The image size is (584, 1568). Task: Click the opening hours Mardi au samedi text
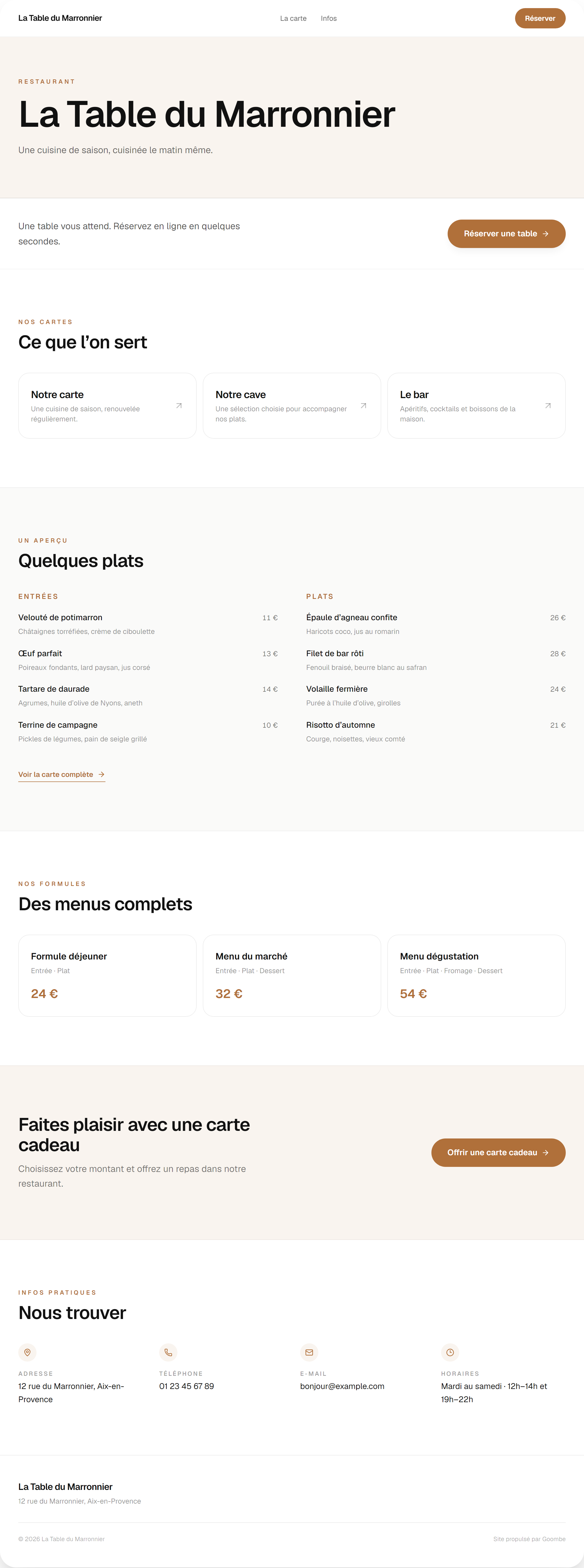pyautogui.click(x=494, y=1393)
